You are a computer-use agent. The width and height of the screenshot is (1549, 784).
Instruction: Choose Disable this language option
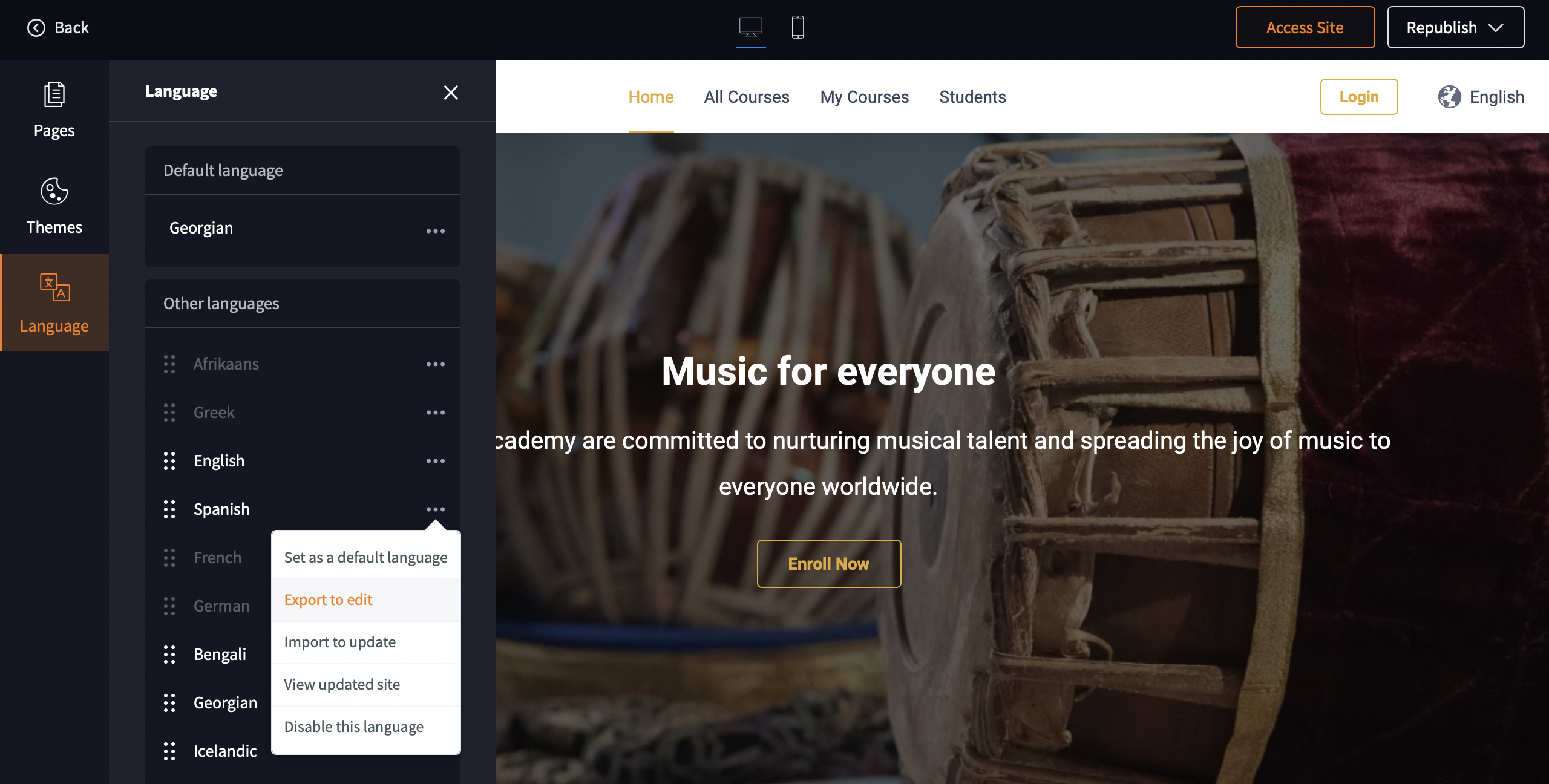point(354,727)
